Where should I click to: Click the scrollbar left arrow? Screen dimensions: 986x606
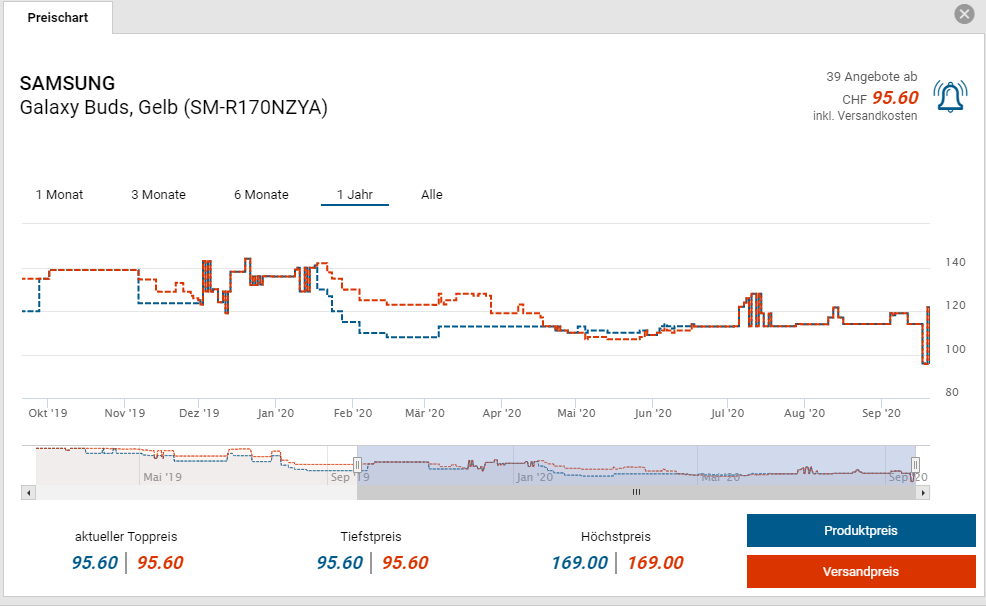(28, 493)
